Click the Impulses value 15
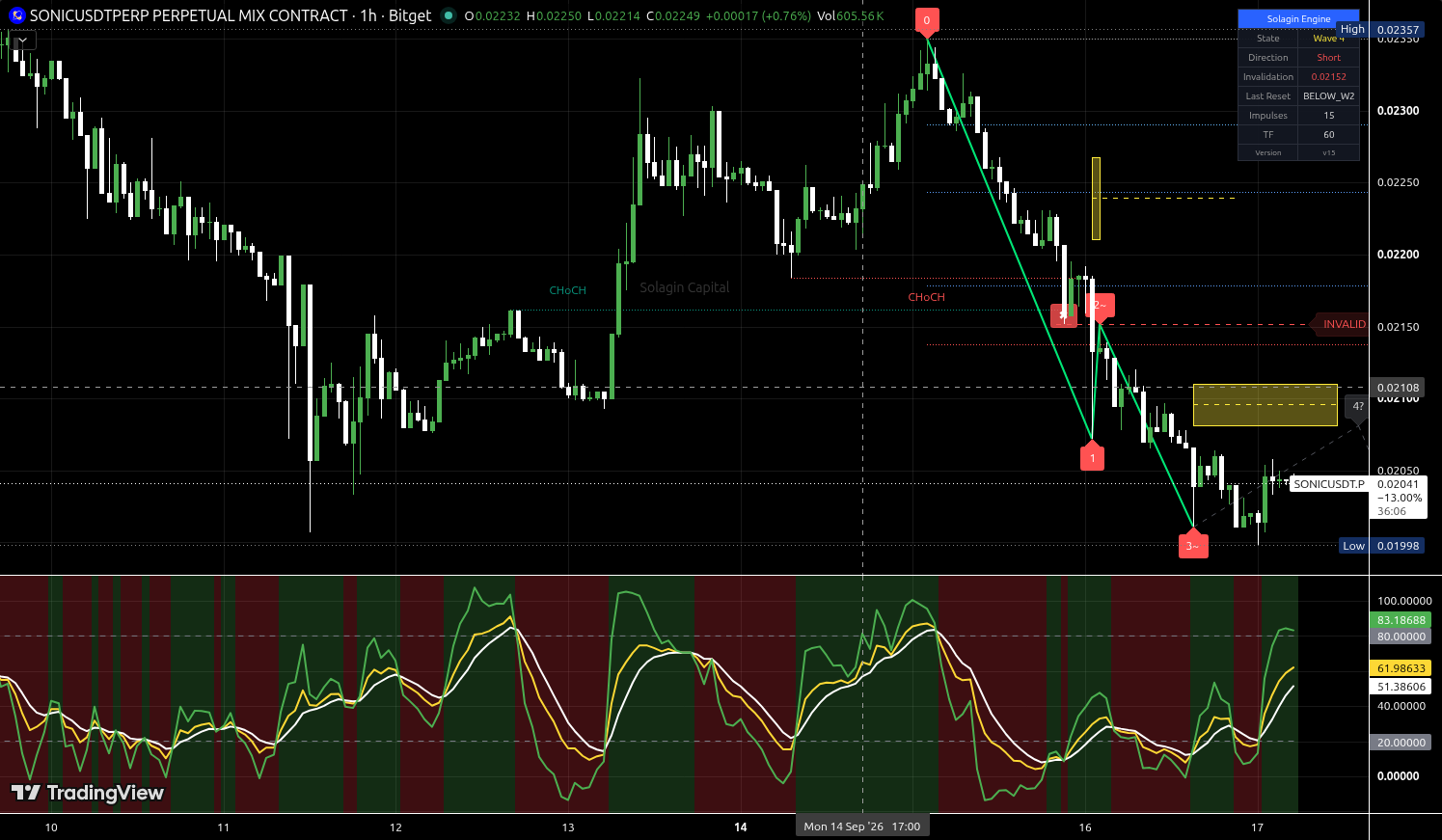This screenshot has height=840, width=1442. 1328,116
